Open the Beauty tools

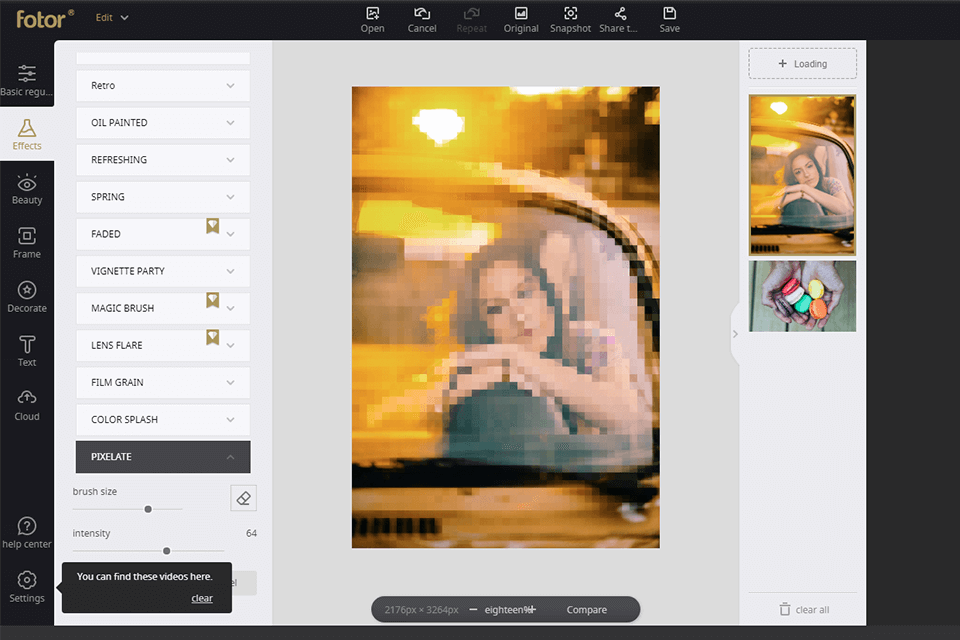point(27,189)
